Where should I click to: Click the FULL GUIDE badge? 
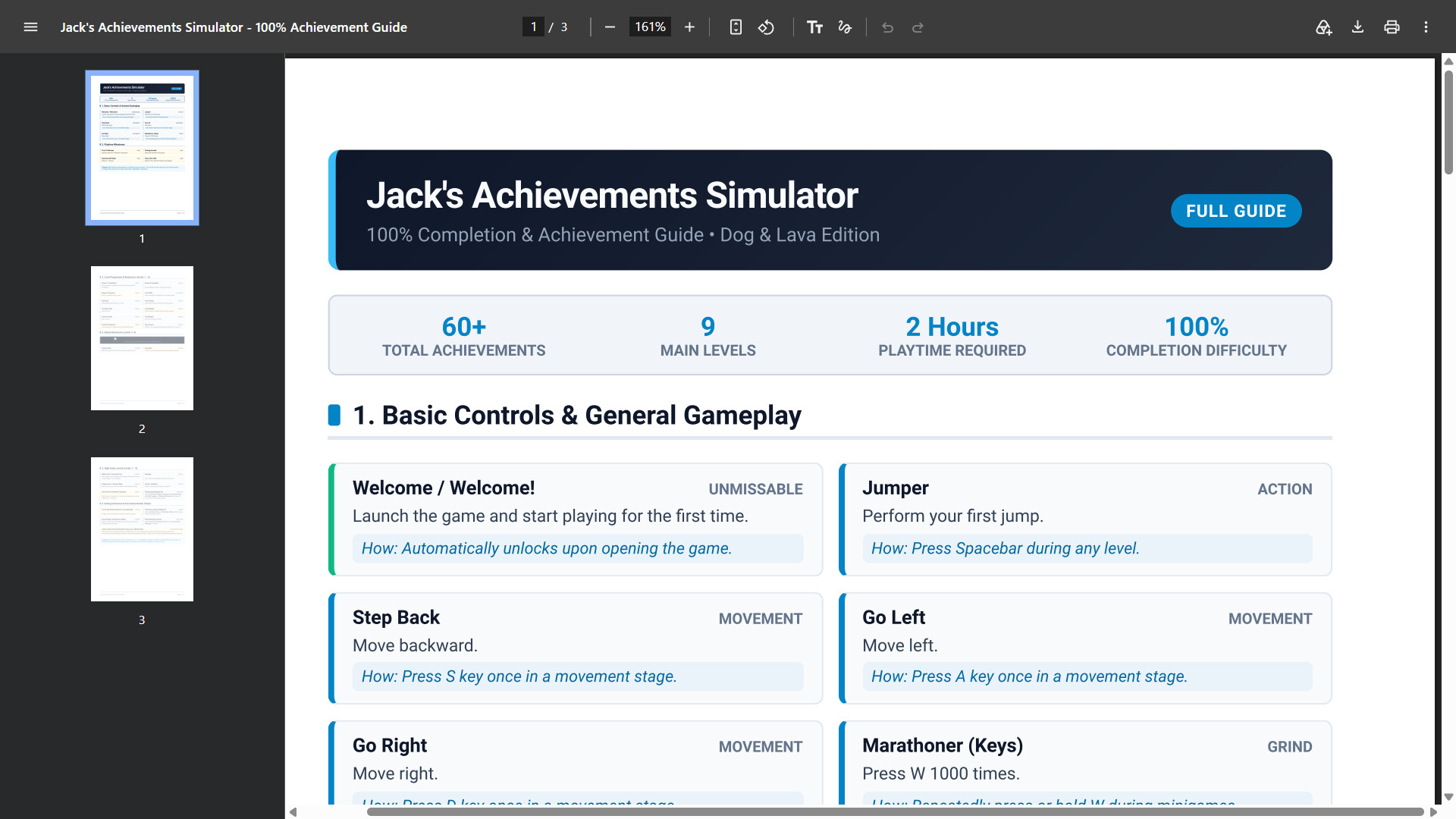coord(1236,211)
